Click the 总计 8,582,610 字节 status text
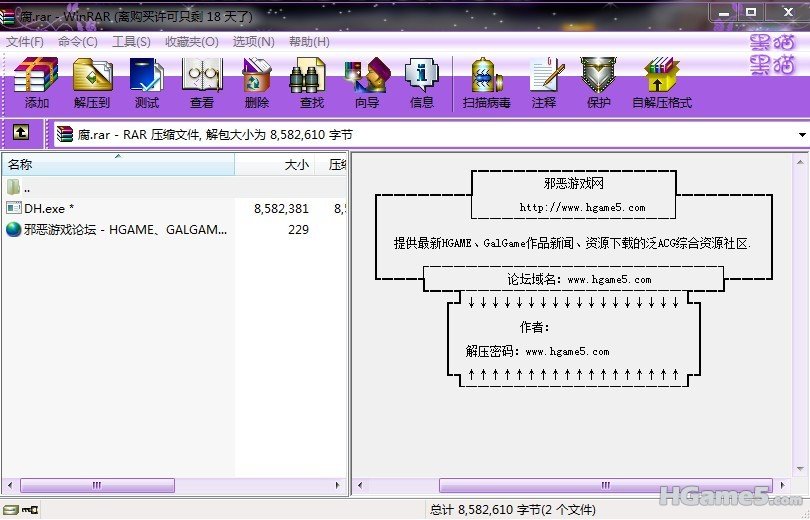The image size is (810, 520). point(512,510)
